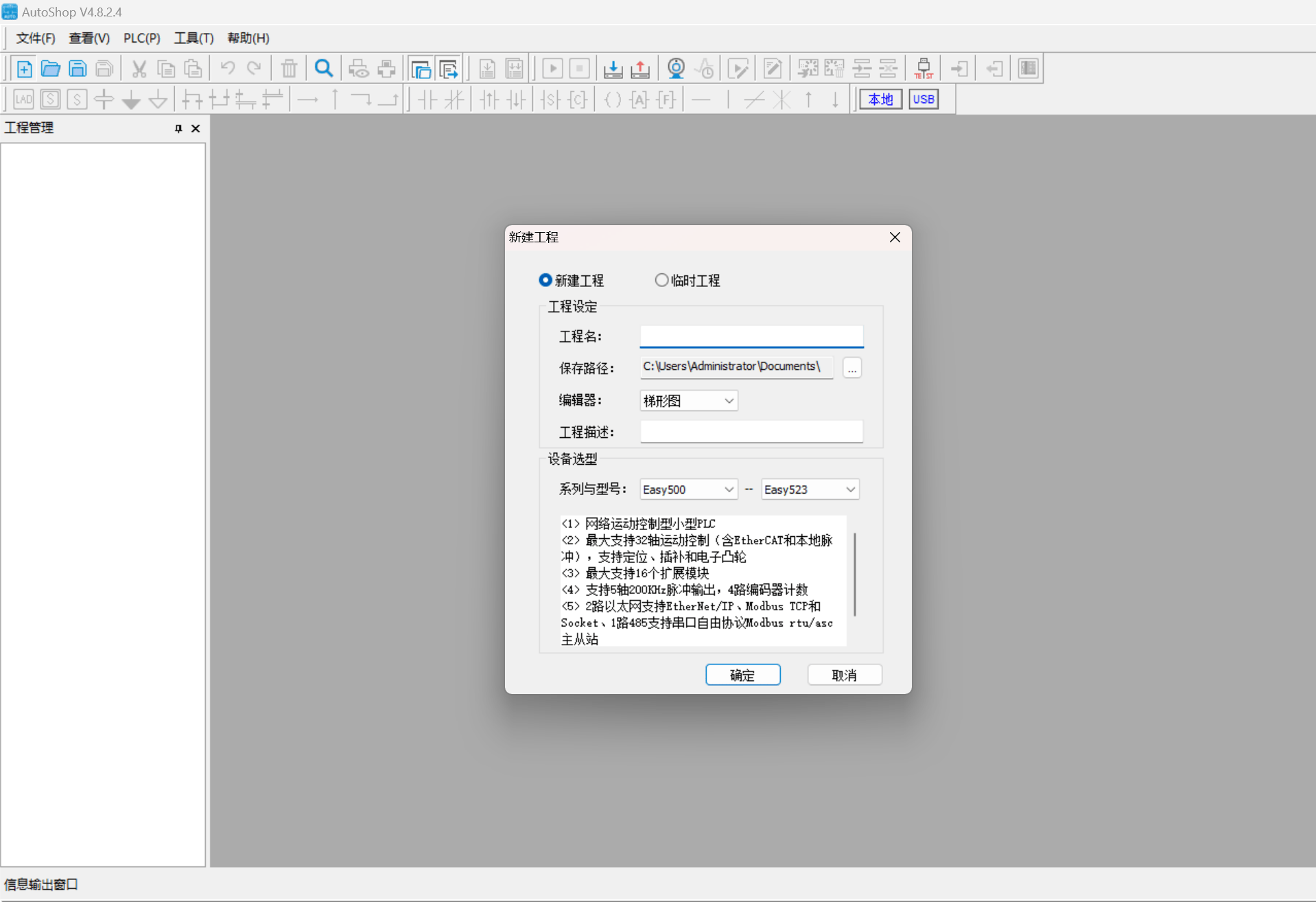The height and width of the screenshot is (902, 1316).
Task: Click the rising edge contact icon
Action: (x=489, y=100)
